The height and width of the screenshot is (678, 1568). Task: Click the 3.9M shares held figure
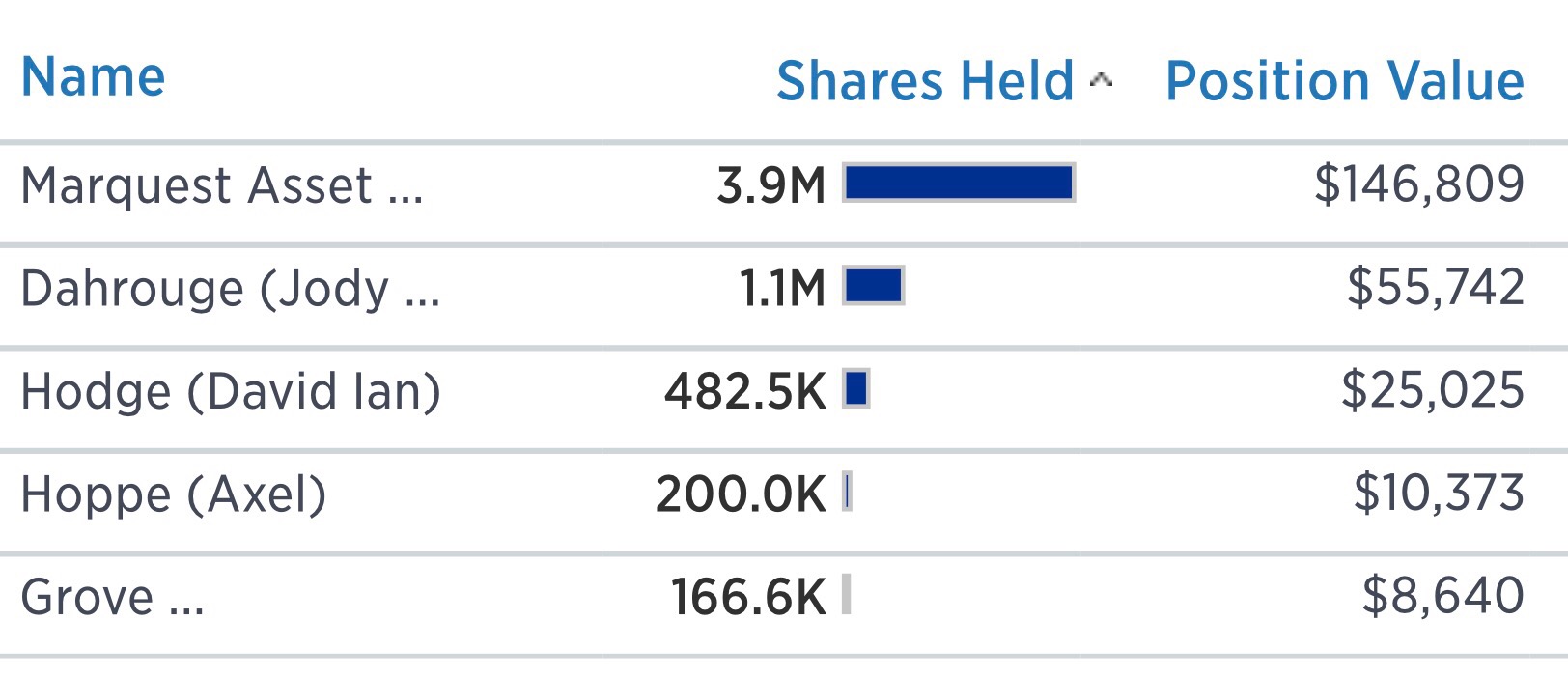pos(770,185)
